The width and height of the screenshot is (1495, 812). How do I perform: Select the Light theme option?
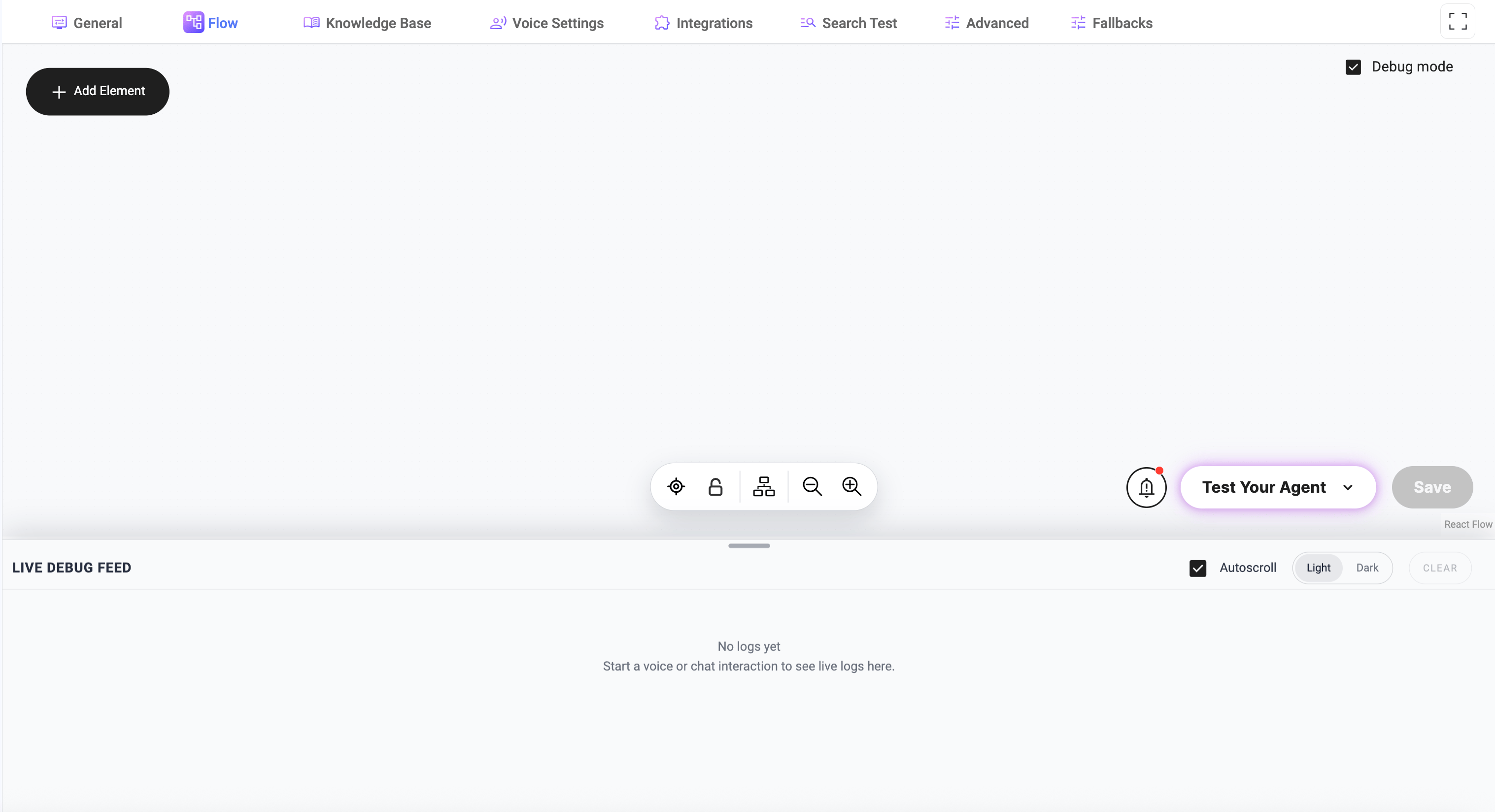(x=1319, y=568)
